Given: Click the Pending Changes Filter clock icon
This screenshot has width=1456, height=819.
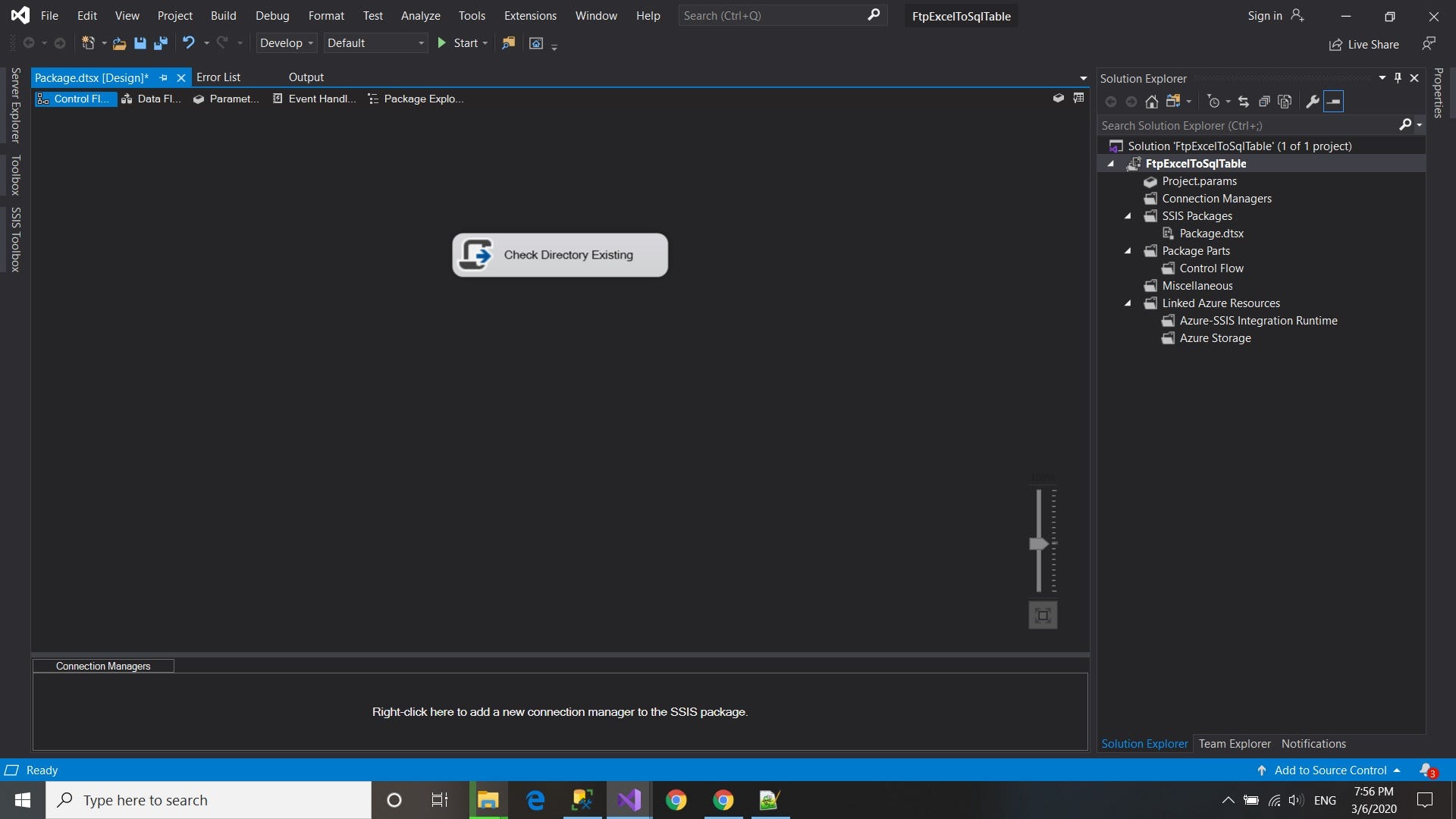Looking at the screenshot, I should (x=1214, y=102).
